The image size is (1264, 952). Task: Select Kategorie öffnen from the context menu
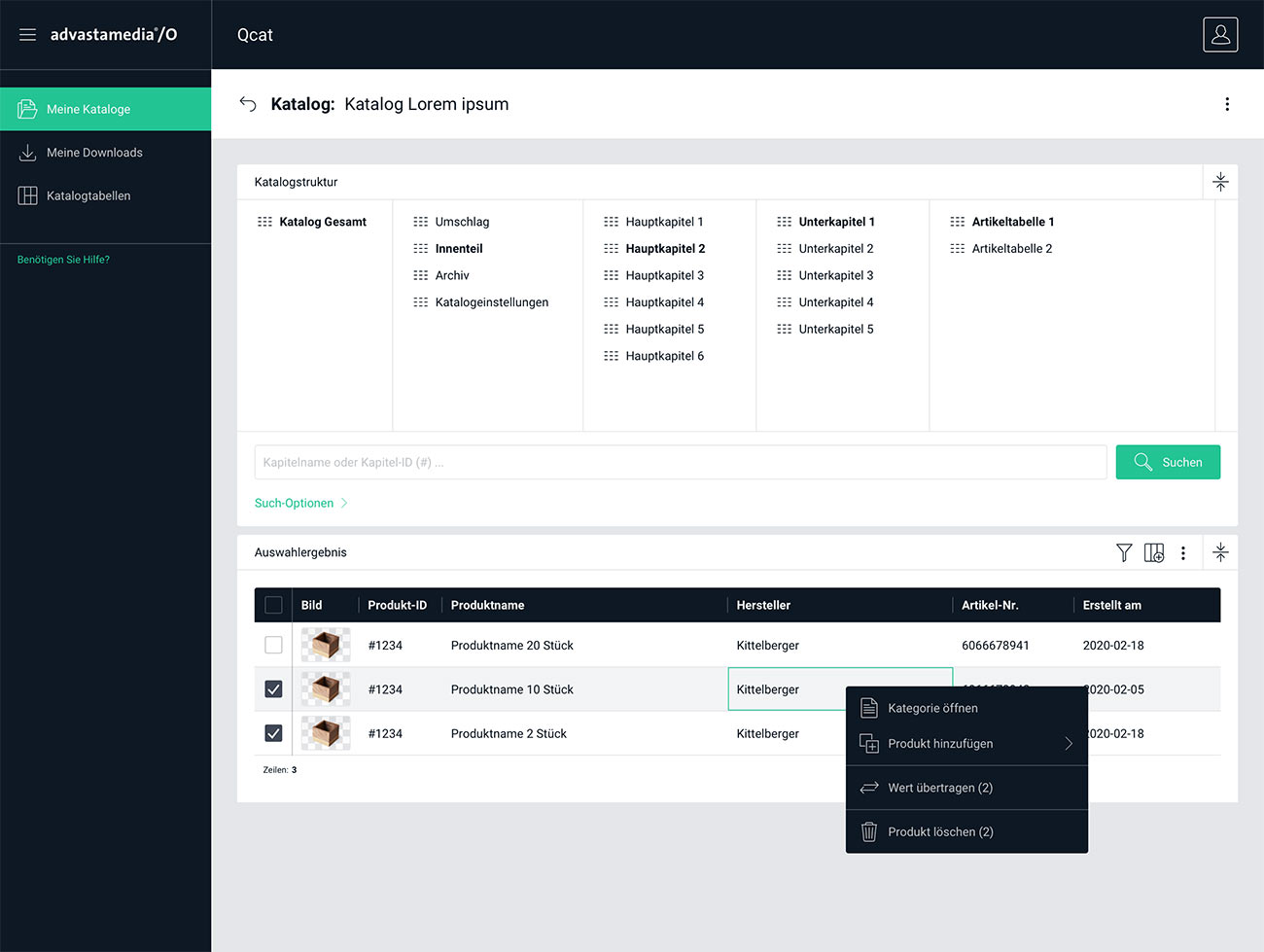(932, 708)
